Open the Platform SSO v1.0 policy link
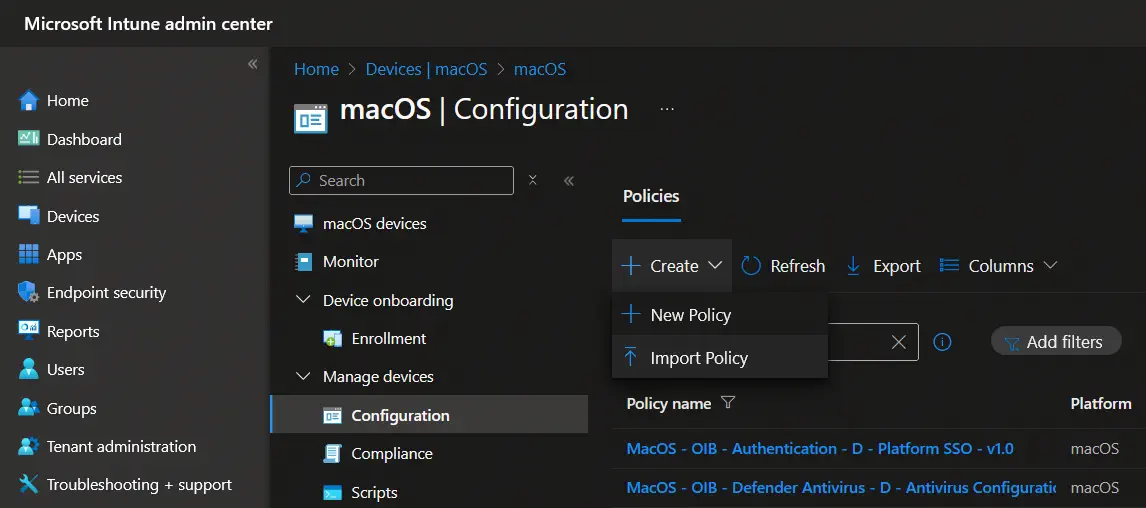The image size is (1146, 508). 820,449
